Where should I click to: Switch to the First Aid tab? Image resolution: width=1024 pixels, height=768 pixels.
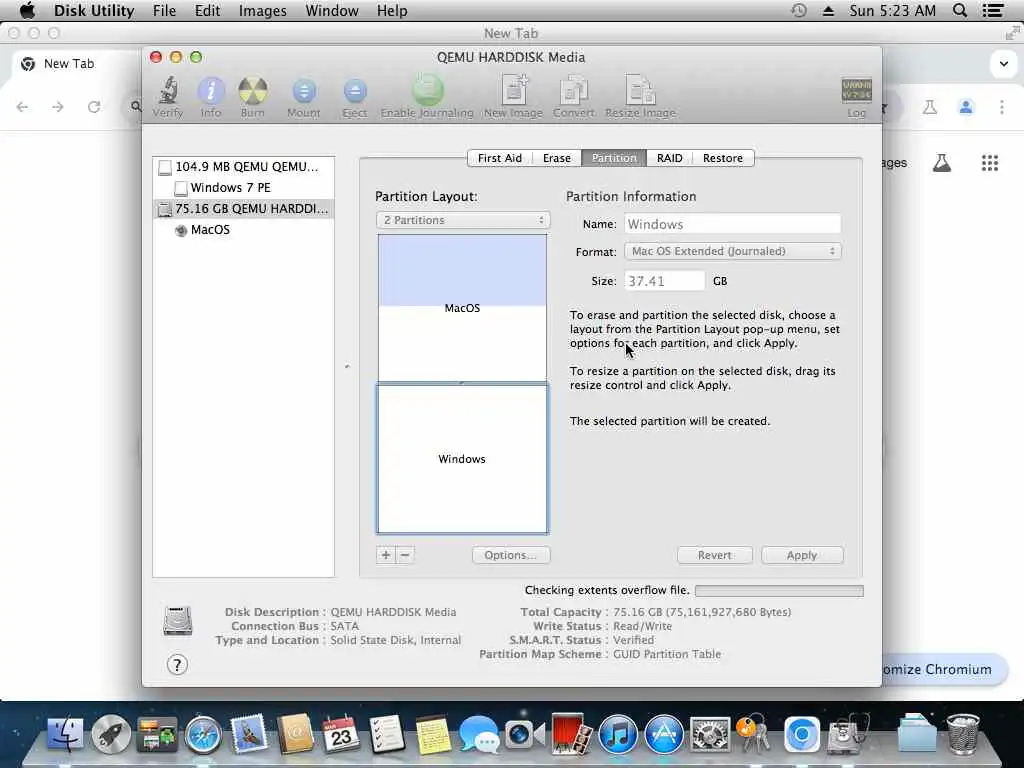tap(500, 158)
